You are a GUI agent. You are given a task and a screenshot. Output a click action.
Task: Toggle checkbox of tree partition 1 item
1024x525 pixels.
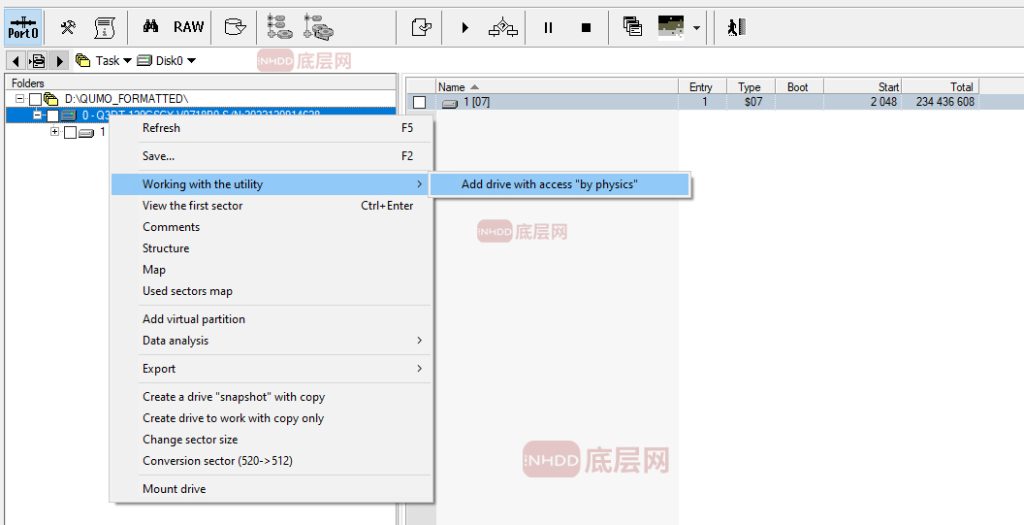coord(70,133)
